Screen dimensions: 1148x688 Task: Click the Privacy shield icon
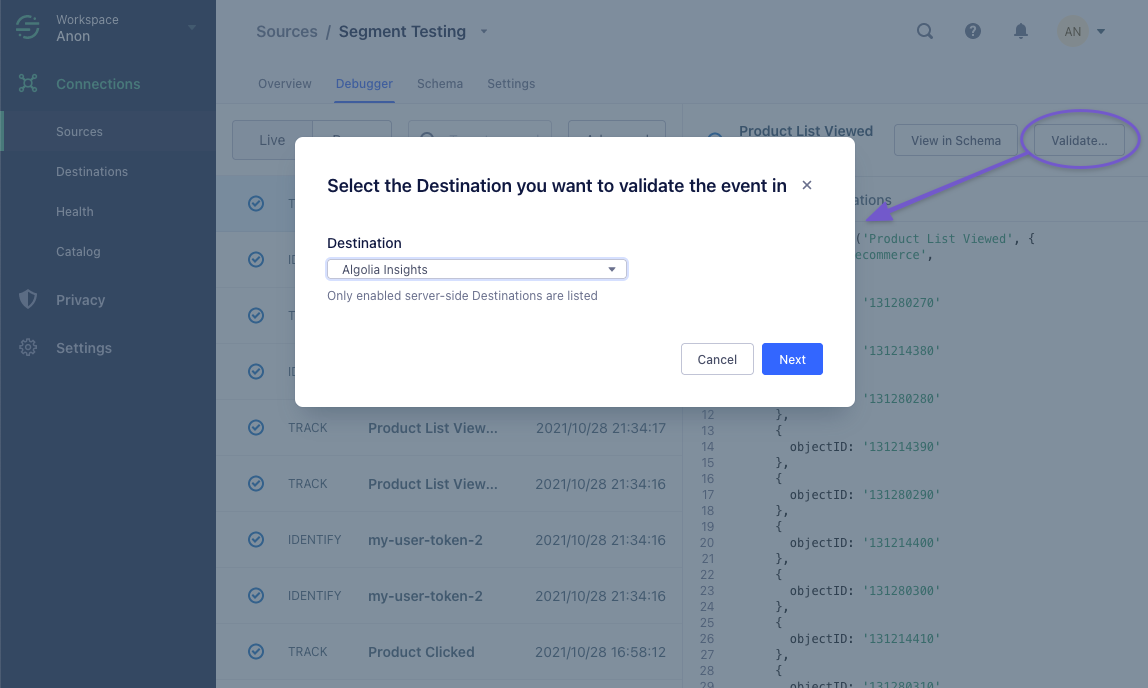pyautogui.click(x=27, y=299)
